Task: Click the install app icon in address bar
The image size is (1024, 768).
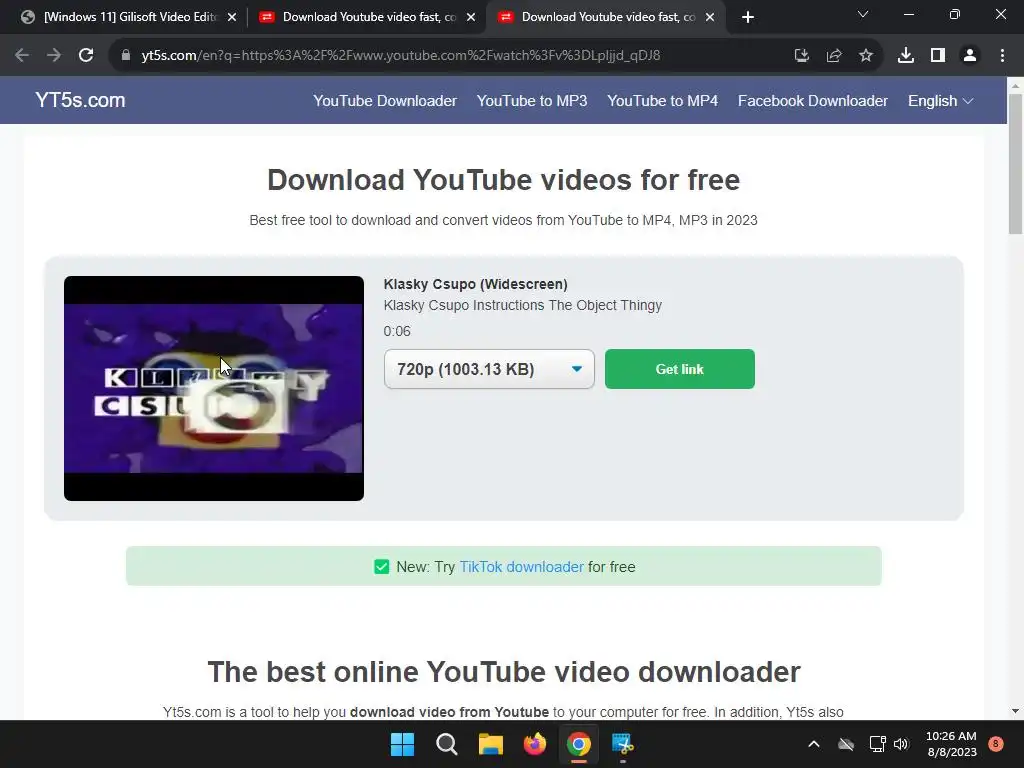Action: coord(801,56)
